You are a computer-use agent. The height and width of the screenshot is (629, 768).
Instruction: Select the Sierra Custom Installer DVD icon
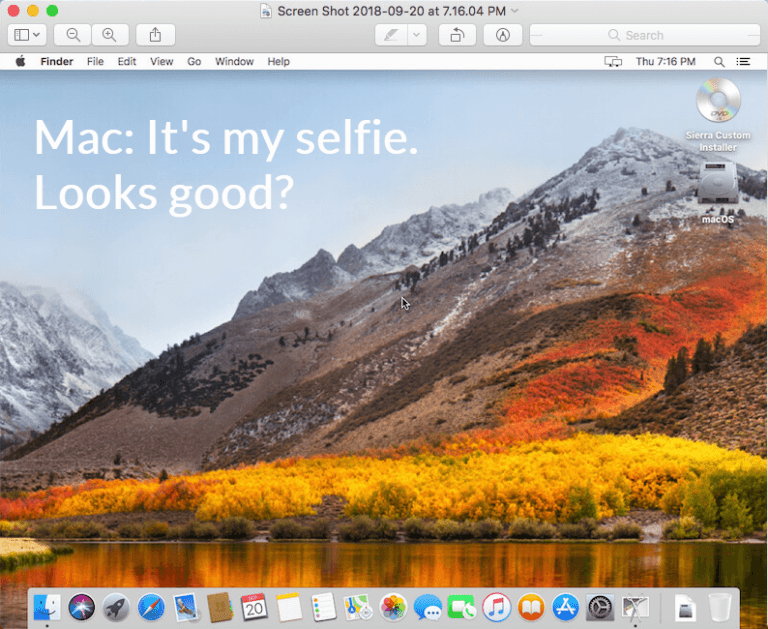point(718,100)
